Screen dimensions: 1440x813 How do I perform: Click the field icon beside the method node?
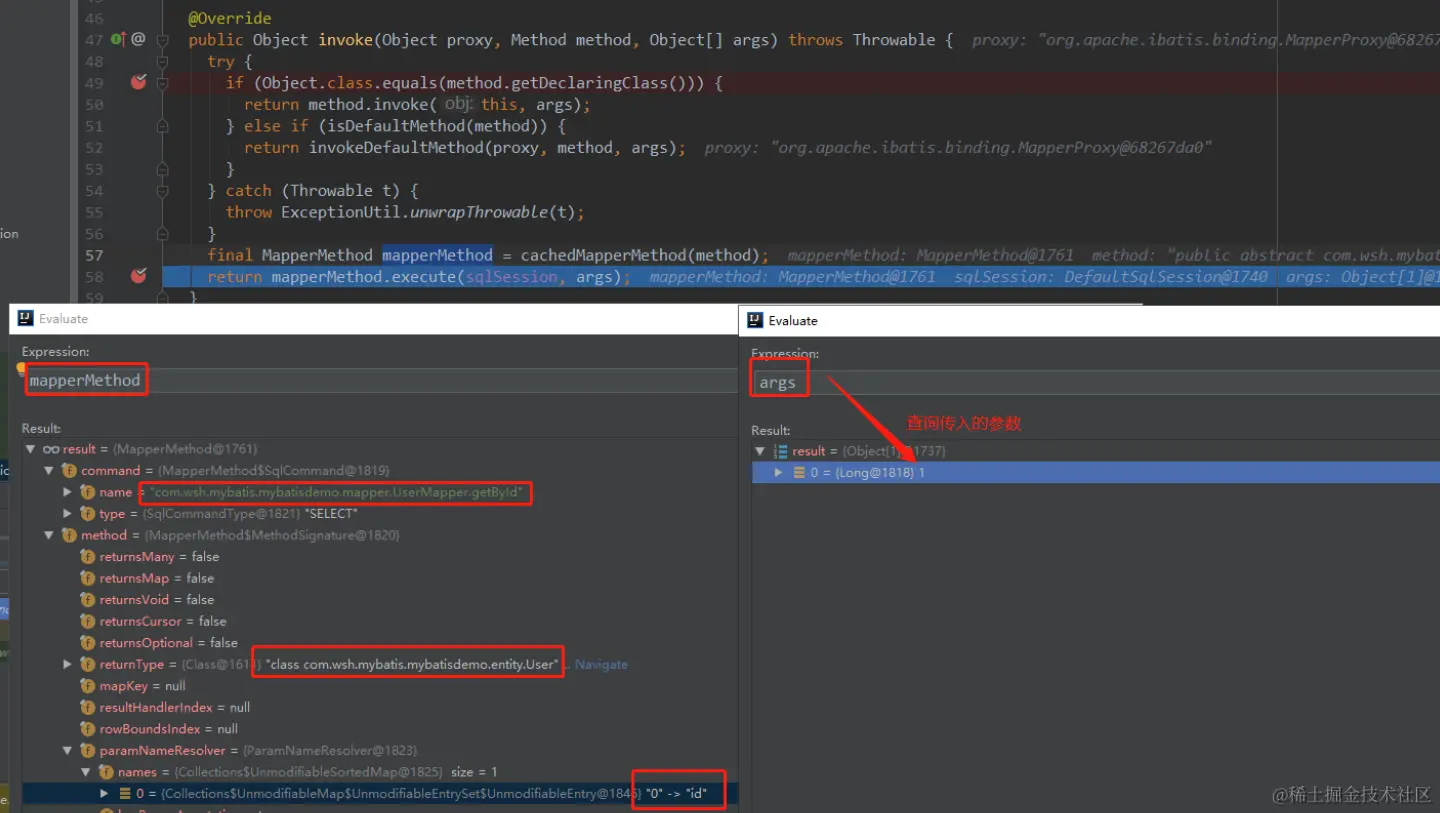[69, 535]
